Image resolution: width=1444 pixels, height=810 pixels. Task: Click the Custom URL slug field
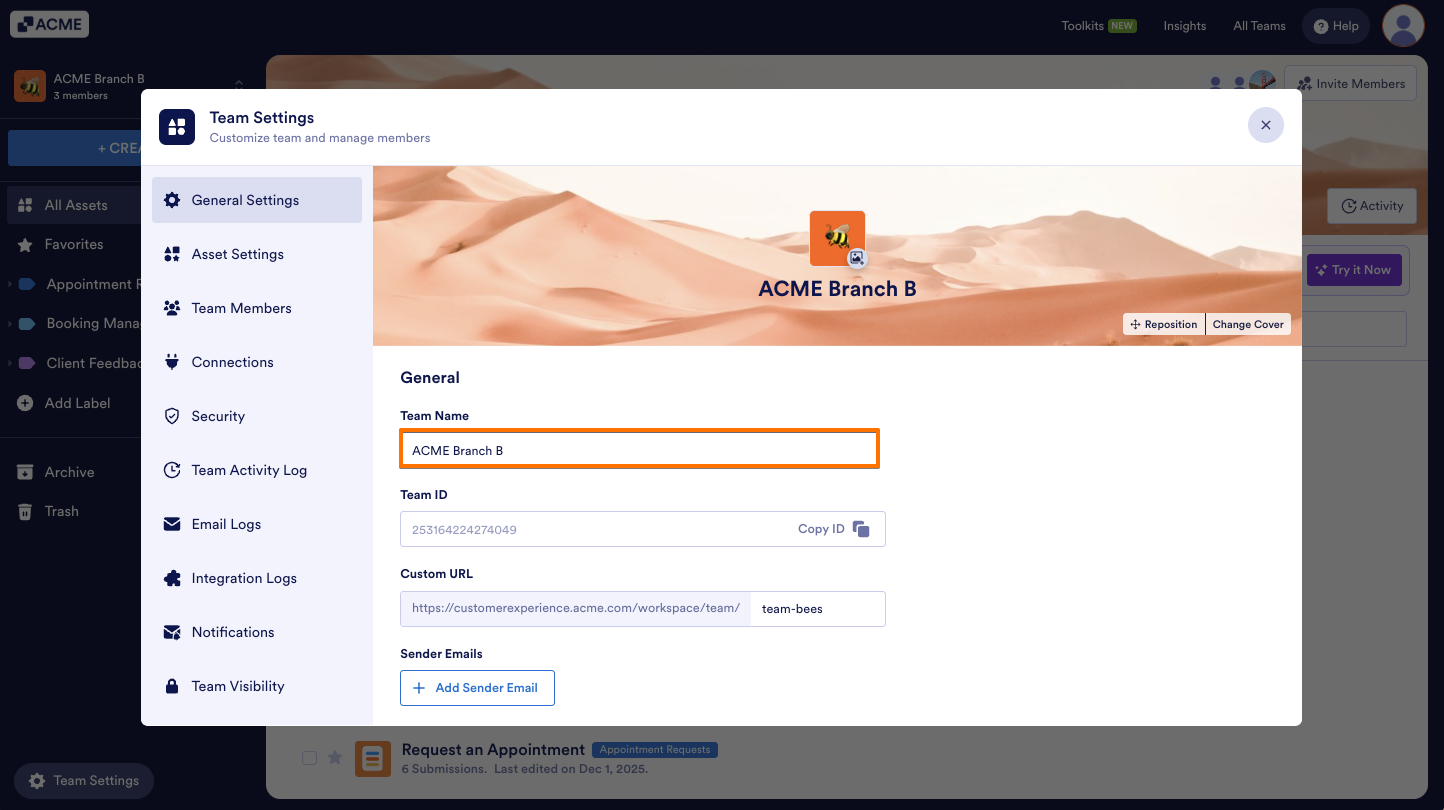click(x=818, y=608)
